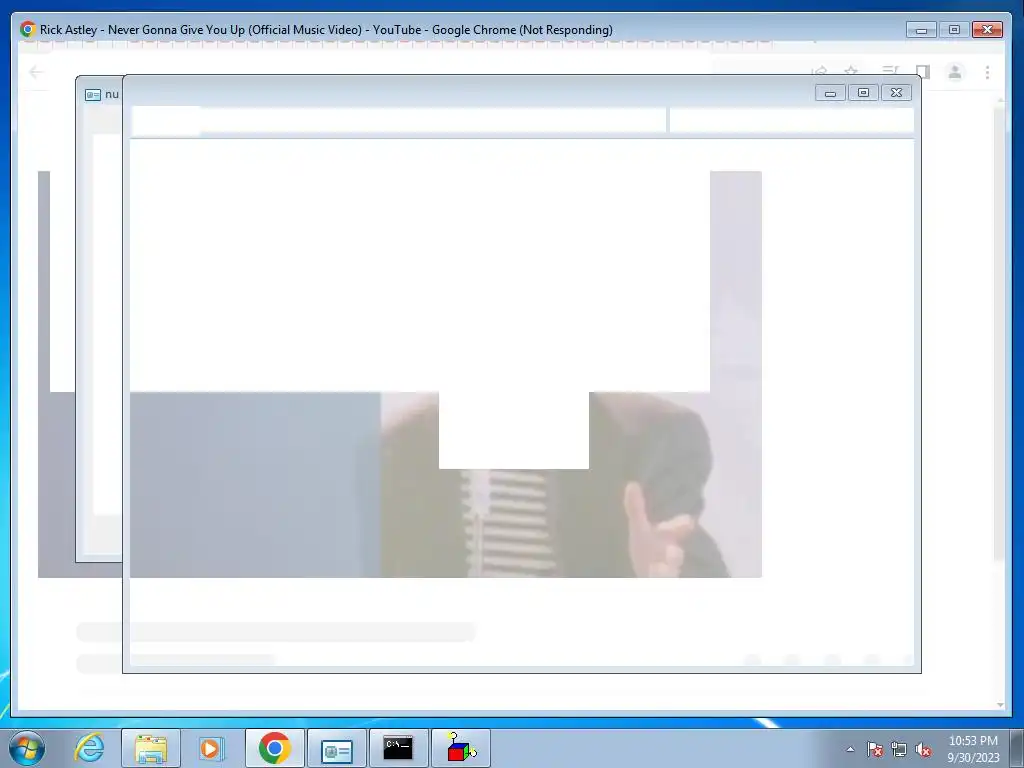Launch Internet Explorer from the taskbar
Image resolution: width=1024 pixels, height=768 pixels.
point(89,748)
